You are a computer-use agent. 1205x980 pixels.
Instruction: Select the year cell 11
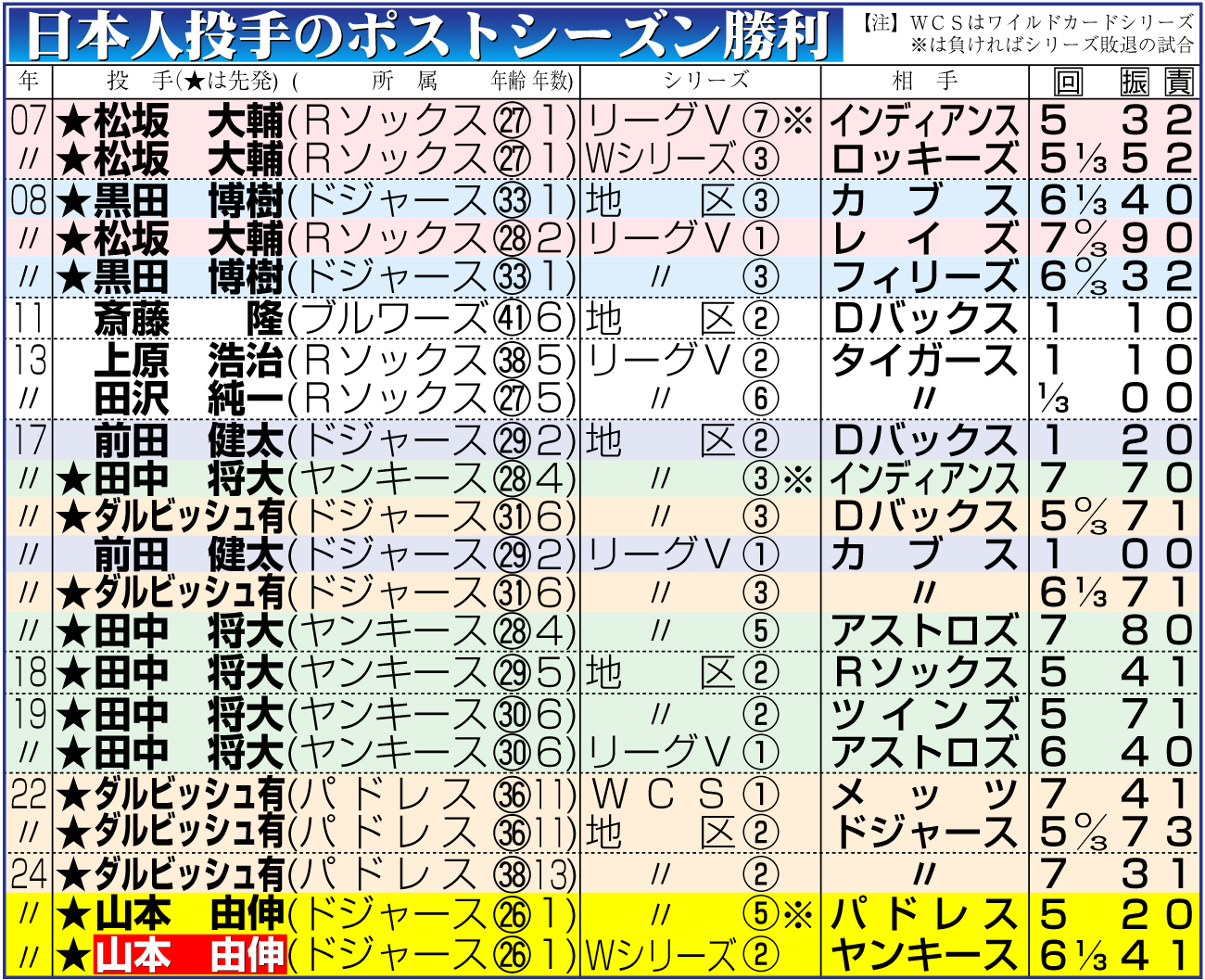tap(29, 318)
